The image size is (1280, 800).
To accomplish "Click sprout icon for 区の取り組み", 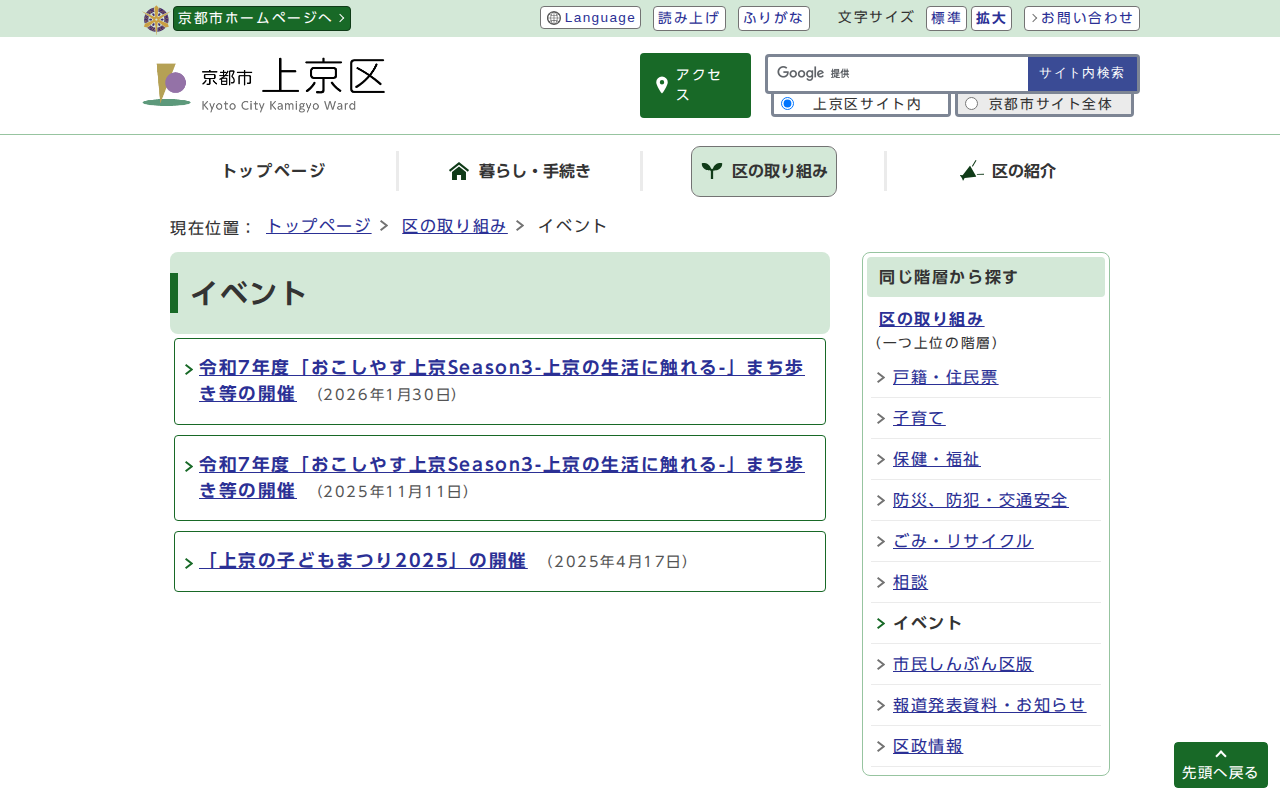I will (711, 171).
